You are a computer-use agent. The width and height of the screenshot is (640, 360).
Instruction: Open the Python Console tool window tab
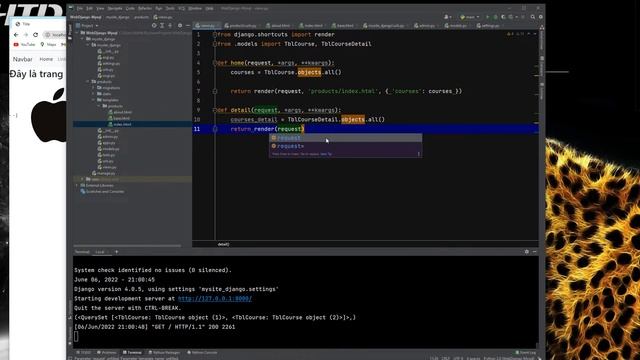click(x=202, y=352)
